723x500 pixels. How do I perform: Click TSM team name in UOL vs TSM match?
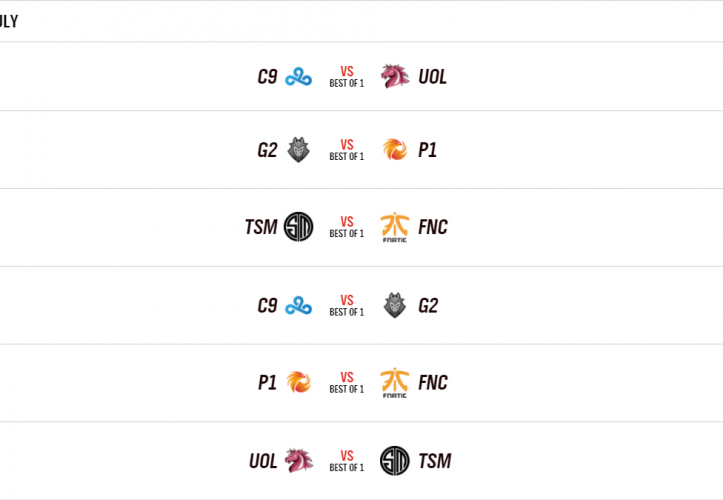click(x=435, y=460)
